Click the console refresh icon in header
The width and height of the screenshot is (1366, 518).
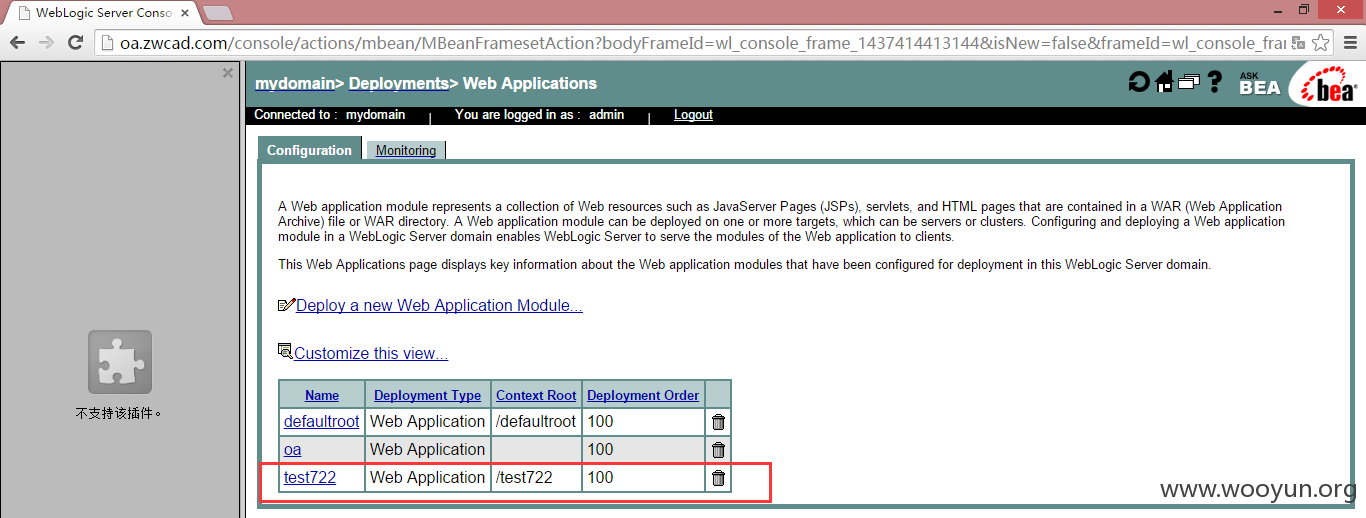[1138, 83]
